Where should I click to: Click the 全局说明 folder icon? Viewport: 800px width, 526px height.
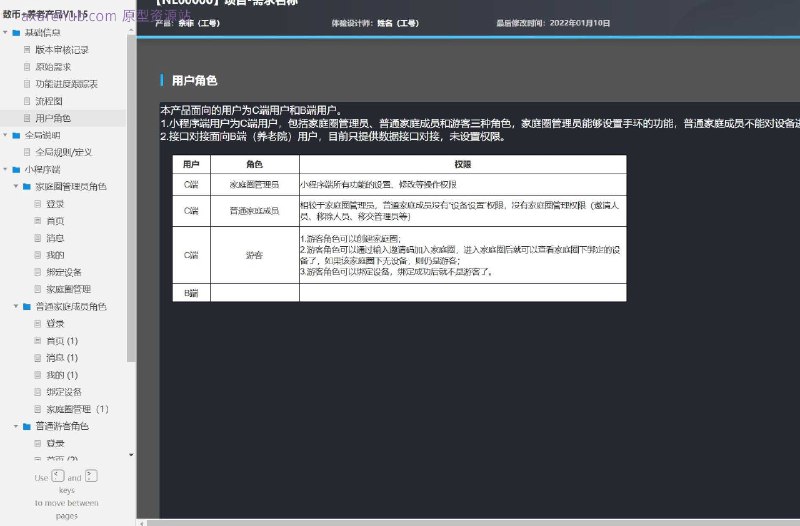[16, 135]
